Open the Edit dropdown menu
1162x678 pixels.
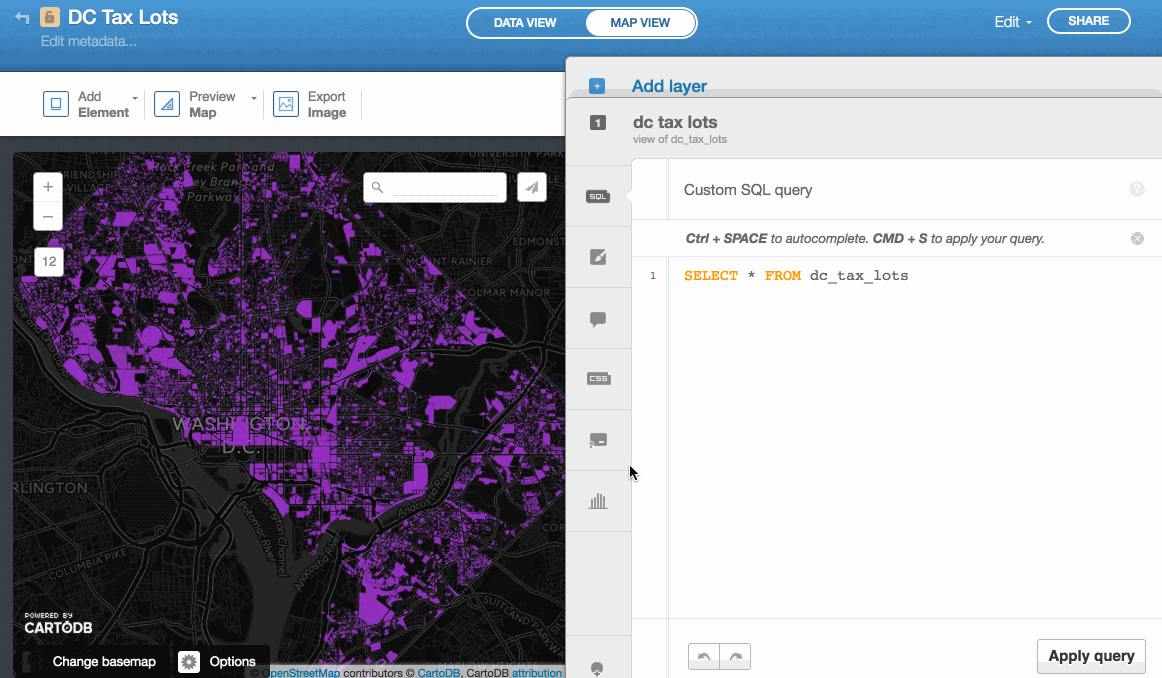1012,22
